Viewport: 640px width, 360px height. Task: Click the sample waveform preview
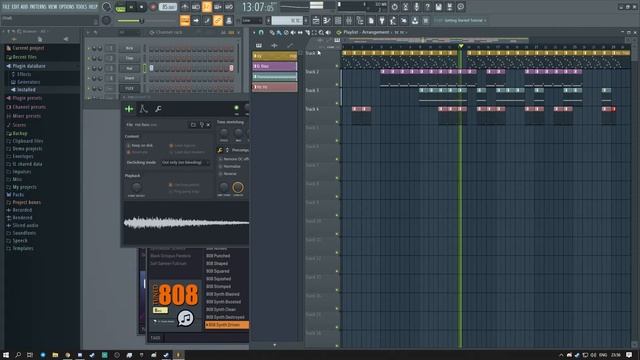click(186, 222)
